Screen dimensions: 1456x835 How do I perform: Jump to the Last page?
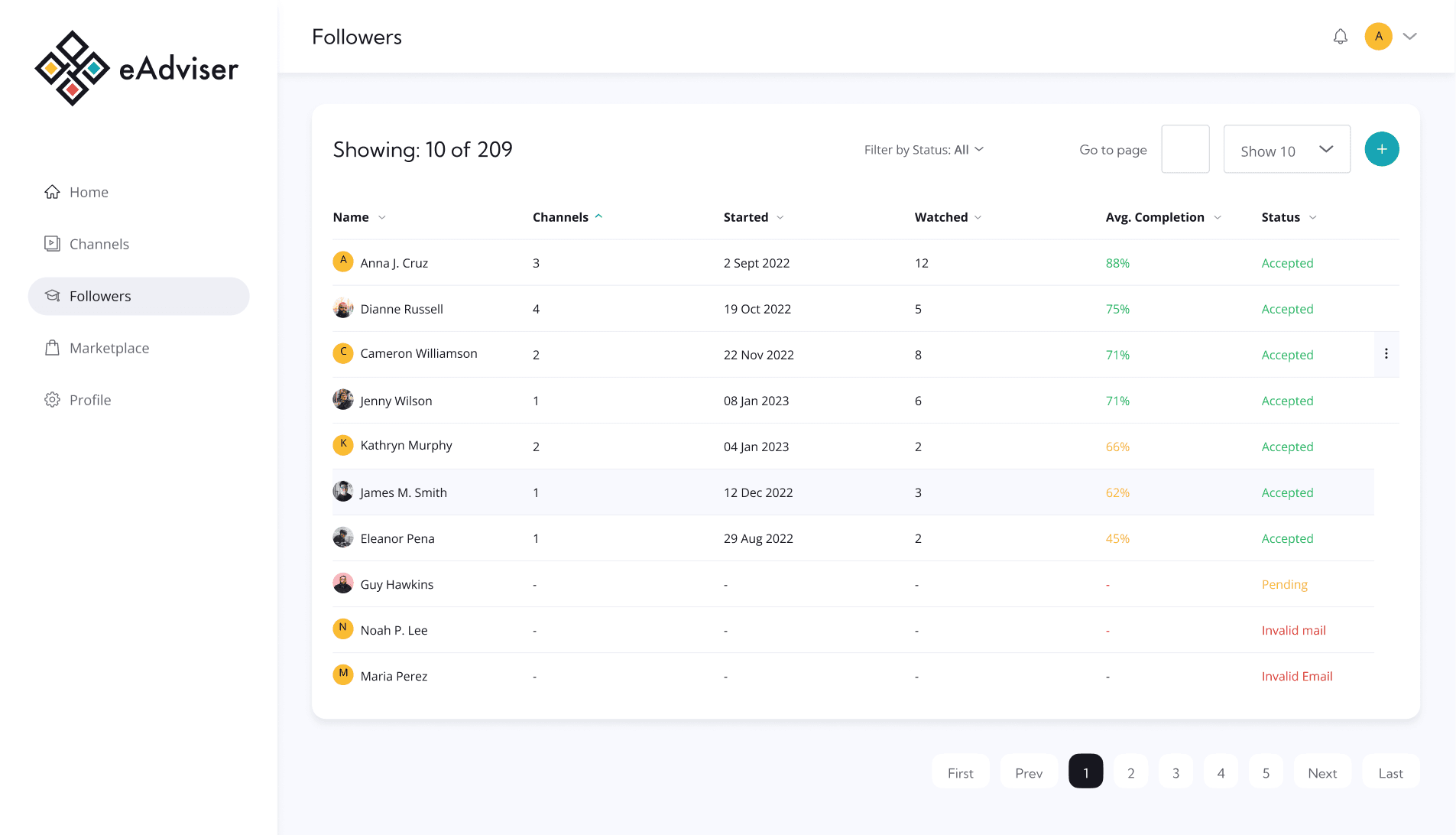coord(1390,772)
